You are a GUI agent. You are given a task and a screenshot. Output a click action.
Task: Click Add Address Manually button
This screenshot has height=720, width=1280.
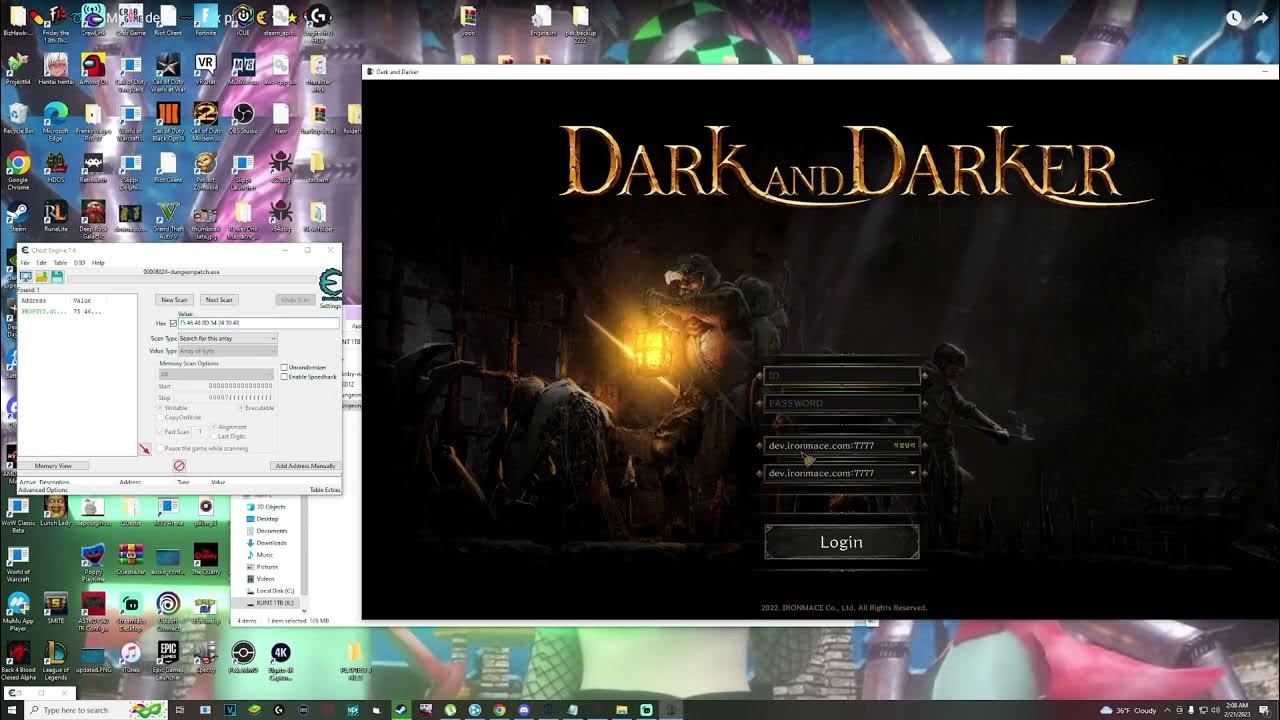(306, 466)
